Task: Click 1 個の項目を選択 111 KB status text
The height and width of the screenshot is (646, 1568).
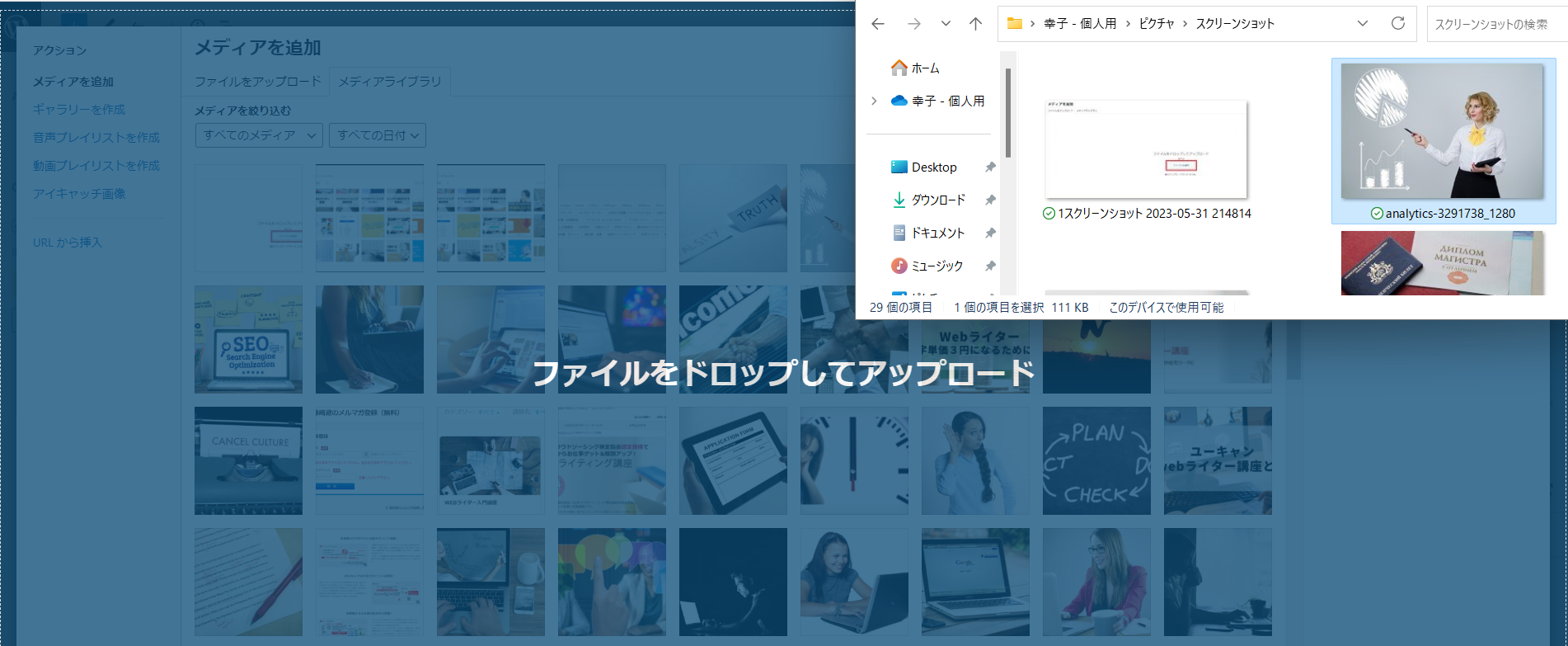Action: point(1021,307)
